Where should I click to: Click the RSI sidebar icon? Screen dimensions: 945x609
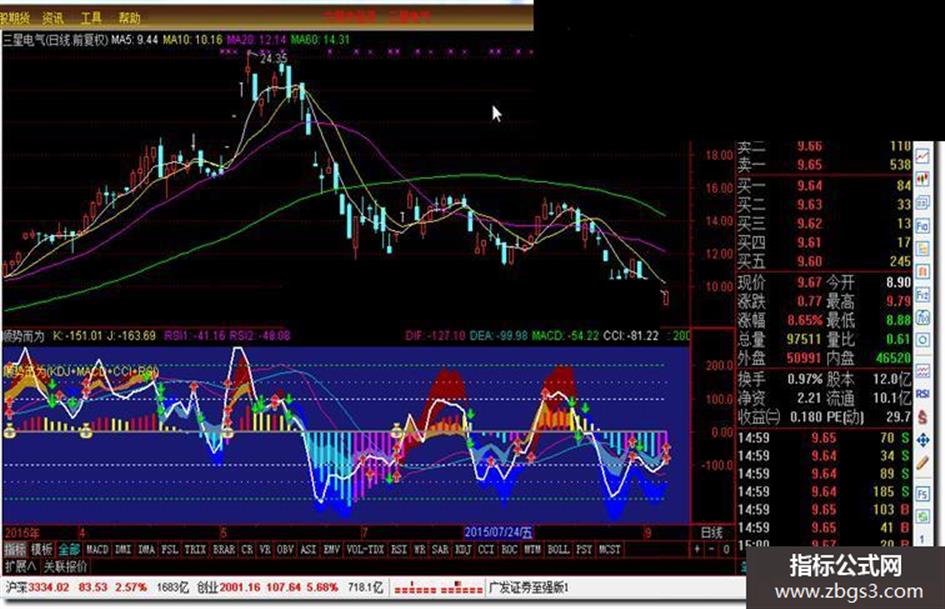[x=923, y=394]
